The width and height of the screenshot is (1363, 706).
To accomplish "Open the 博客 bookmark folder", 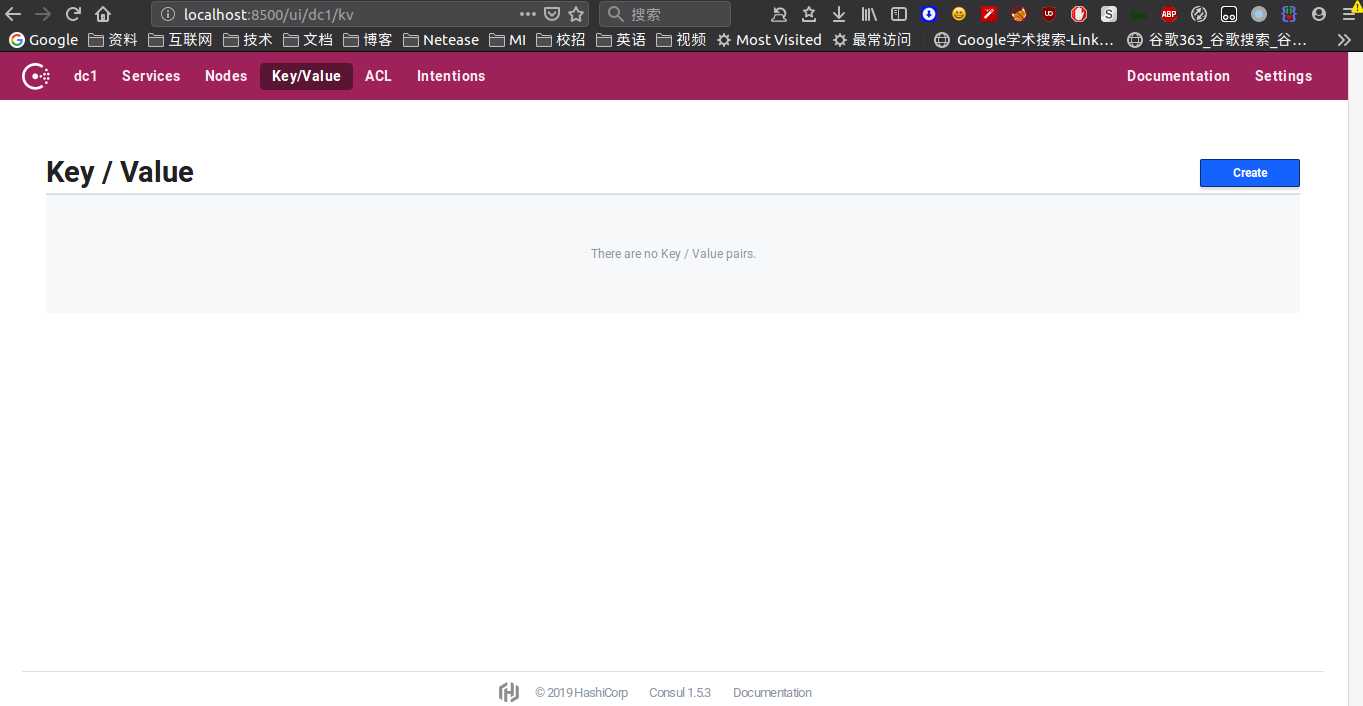I will pos(368,40).
